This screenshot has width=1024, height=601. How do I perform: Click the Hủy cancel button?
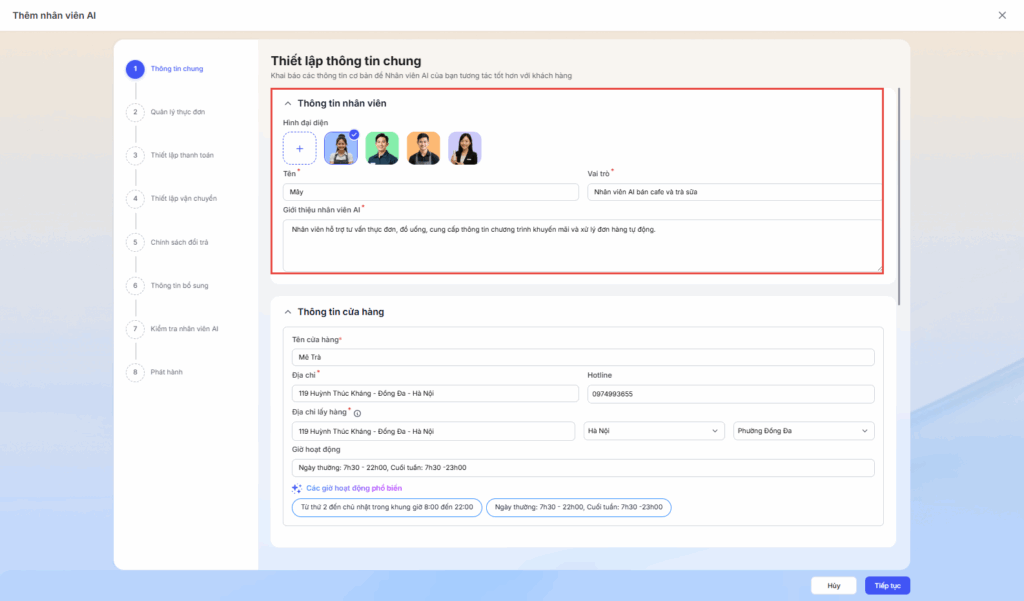pos(833,586)
